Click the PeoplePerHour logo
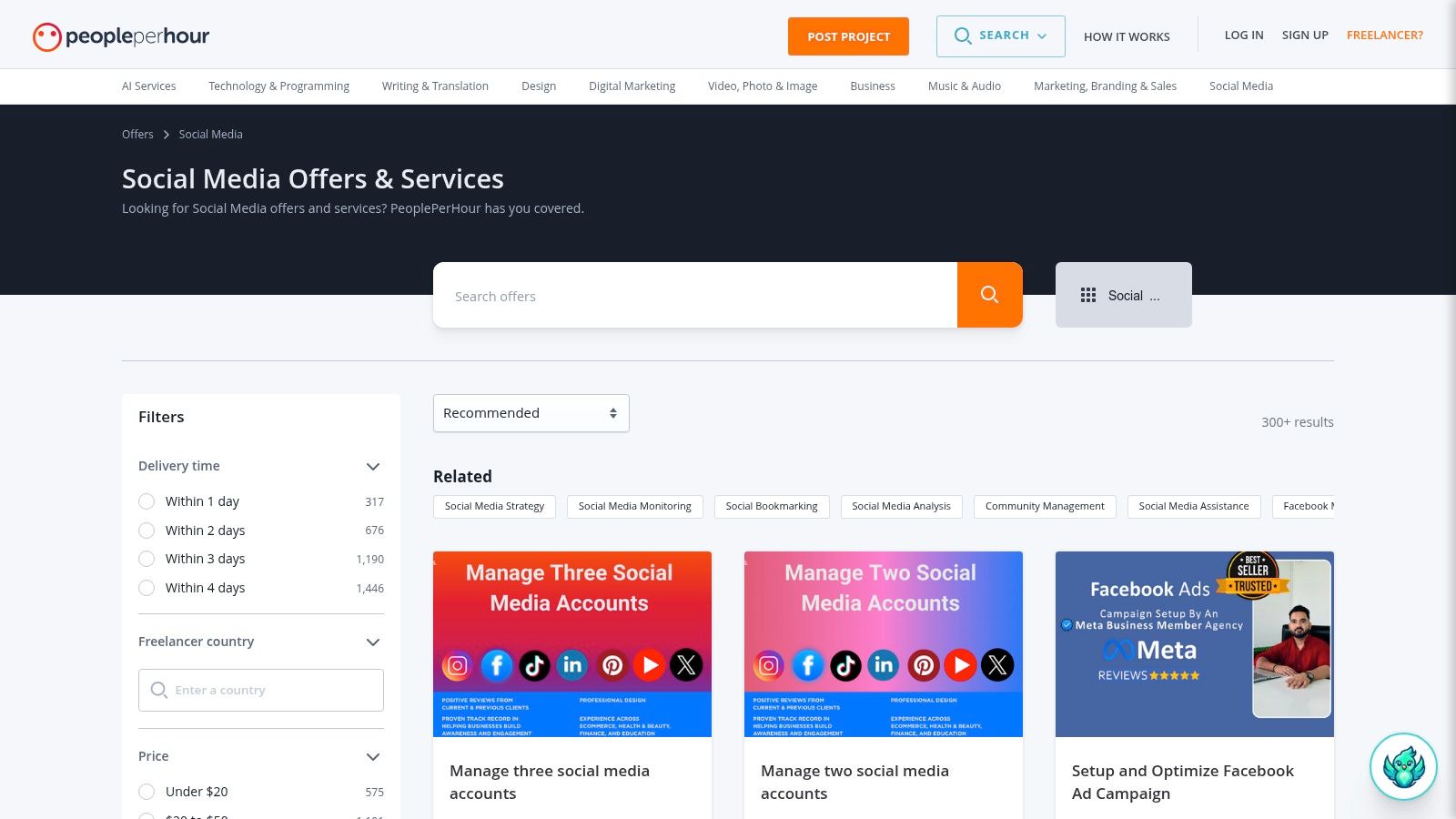The image size is (1456, 819). (121, 36)
